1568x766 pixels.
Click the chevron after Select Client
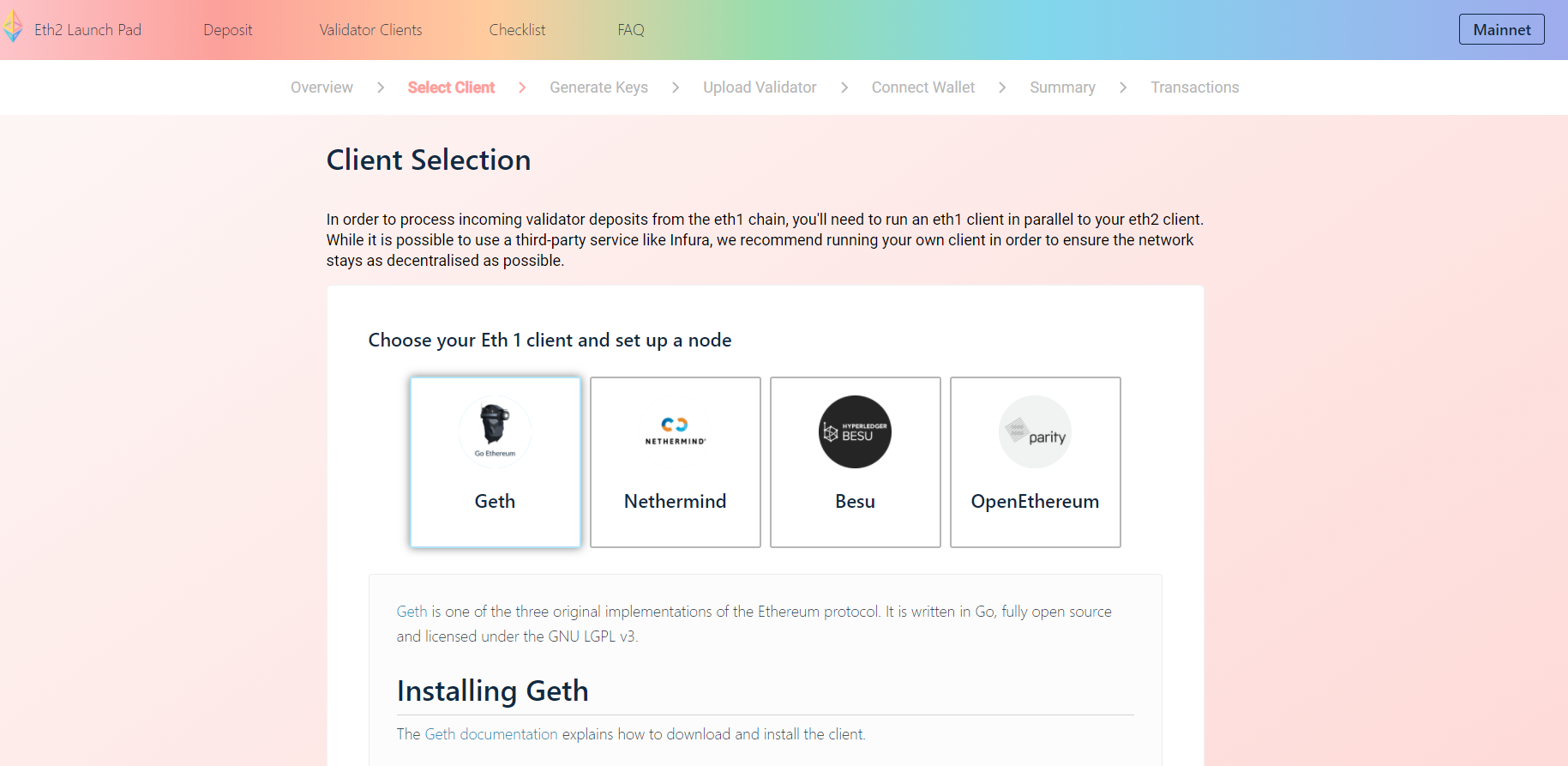click(522, 87)
